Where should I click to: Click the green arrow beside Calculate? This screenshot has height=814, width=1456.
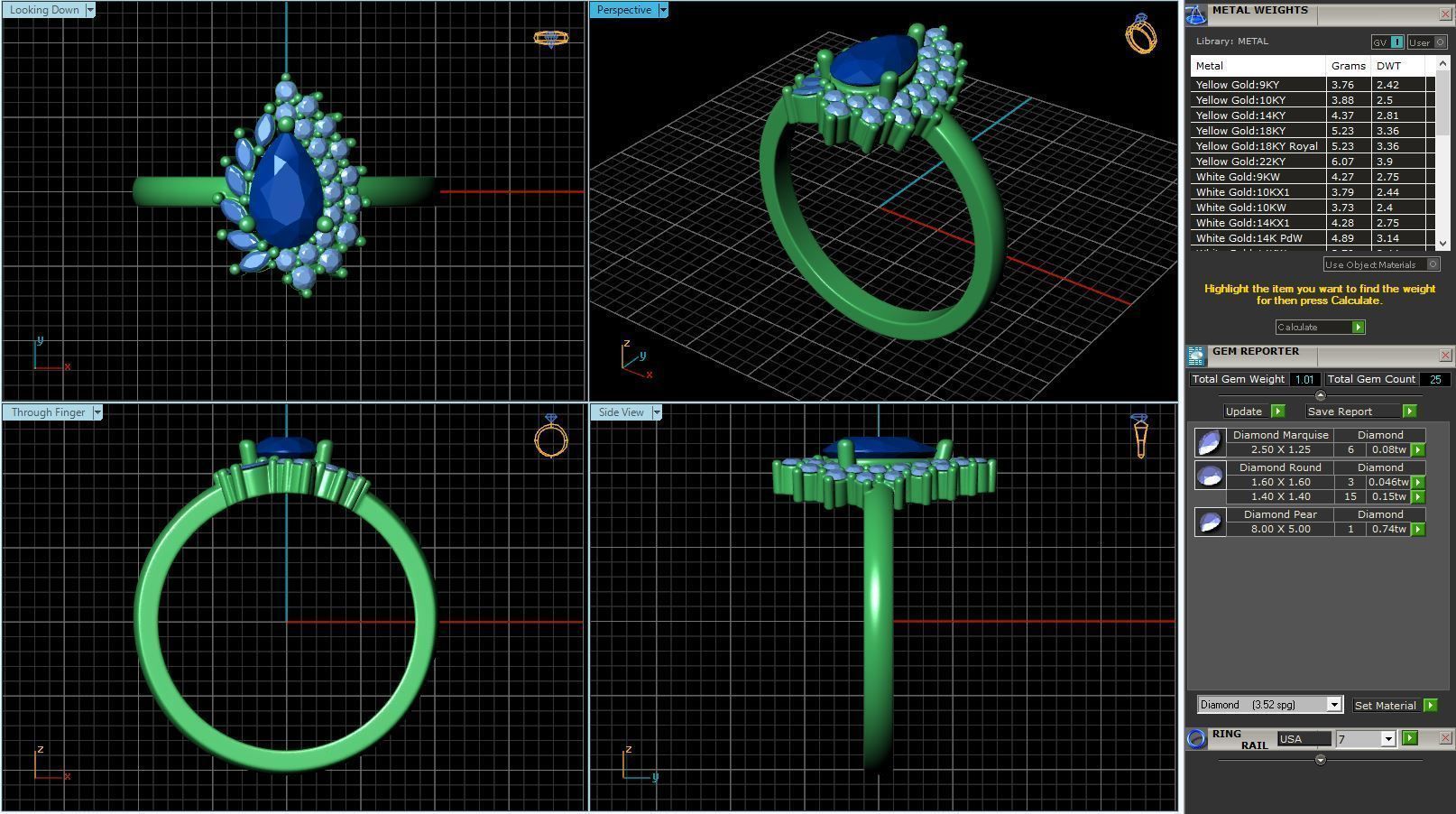[x=1359, y=328]
